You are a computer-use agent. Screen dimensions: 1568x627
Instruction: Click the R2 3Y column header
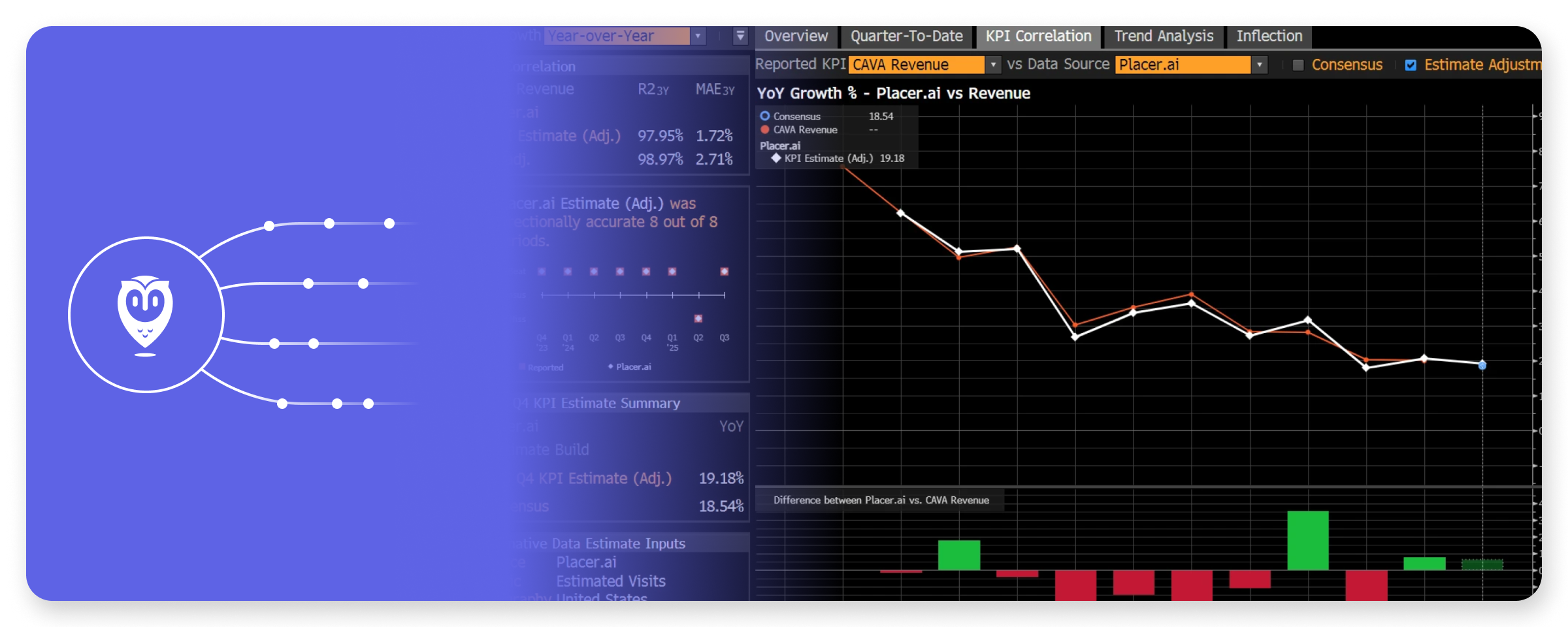click(x=653, y=89)
